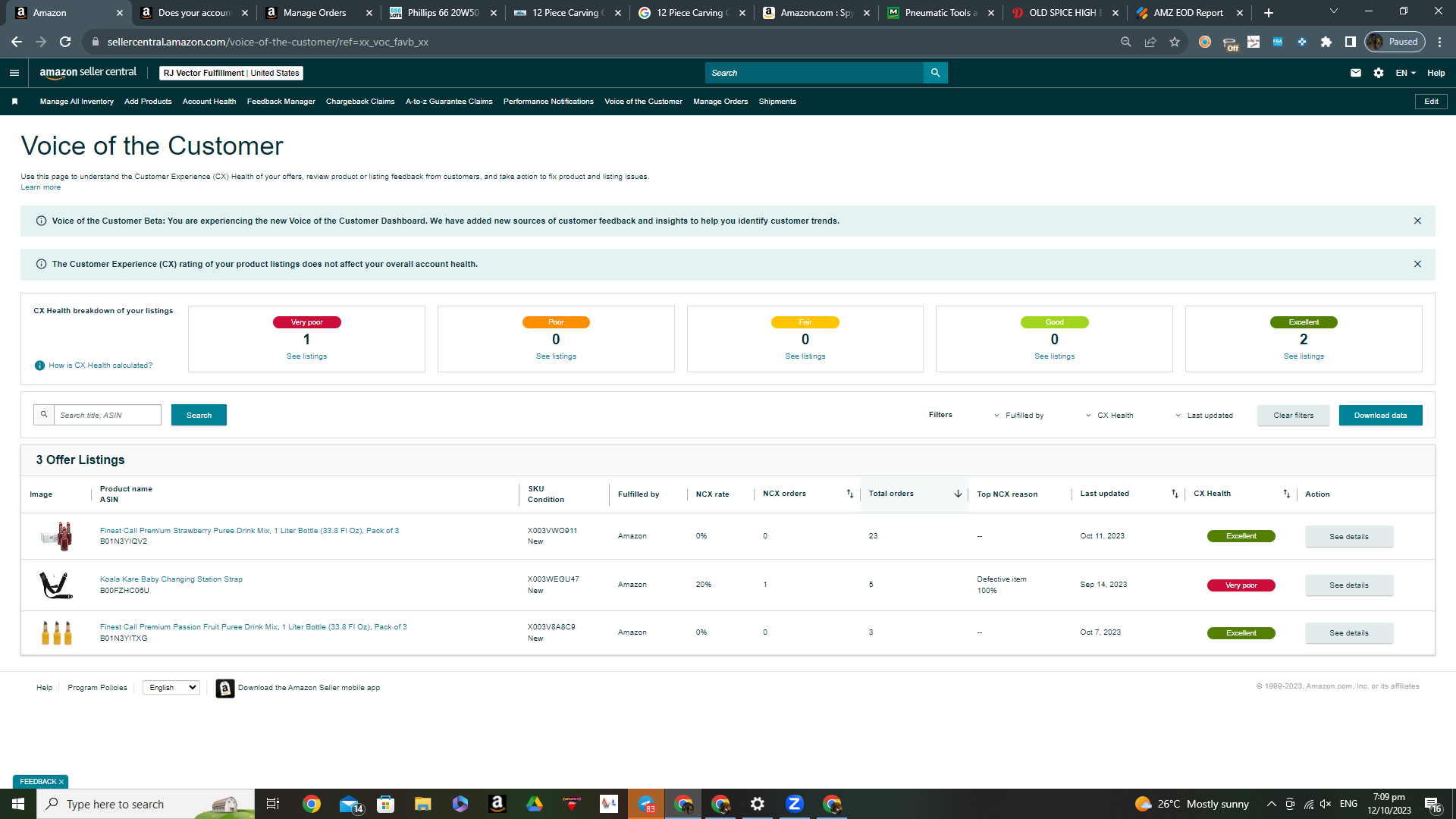
Task: Open the Seller Central hamburger menu
Action: click(14, 73)
